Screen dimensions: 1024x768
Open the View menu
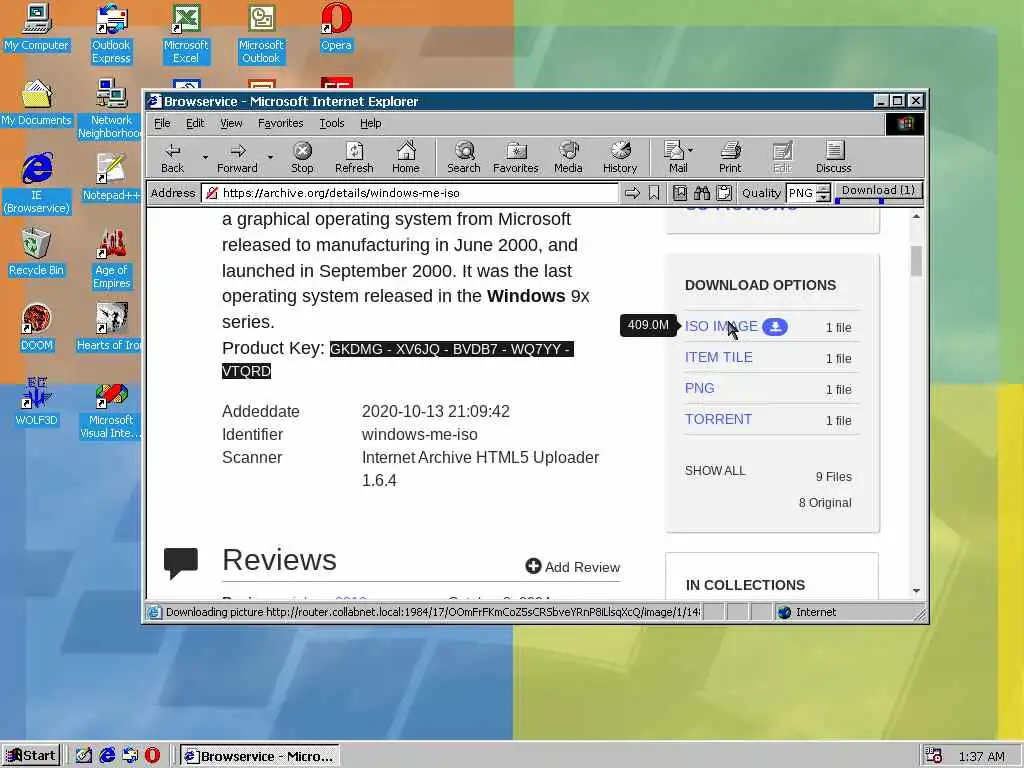[231, 123]
